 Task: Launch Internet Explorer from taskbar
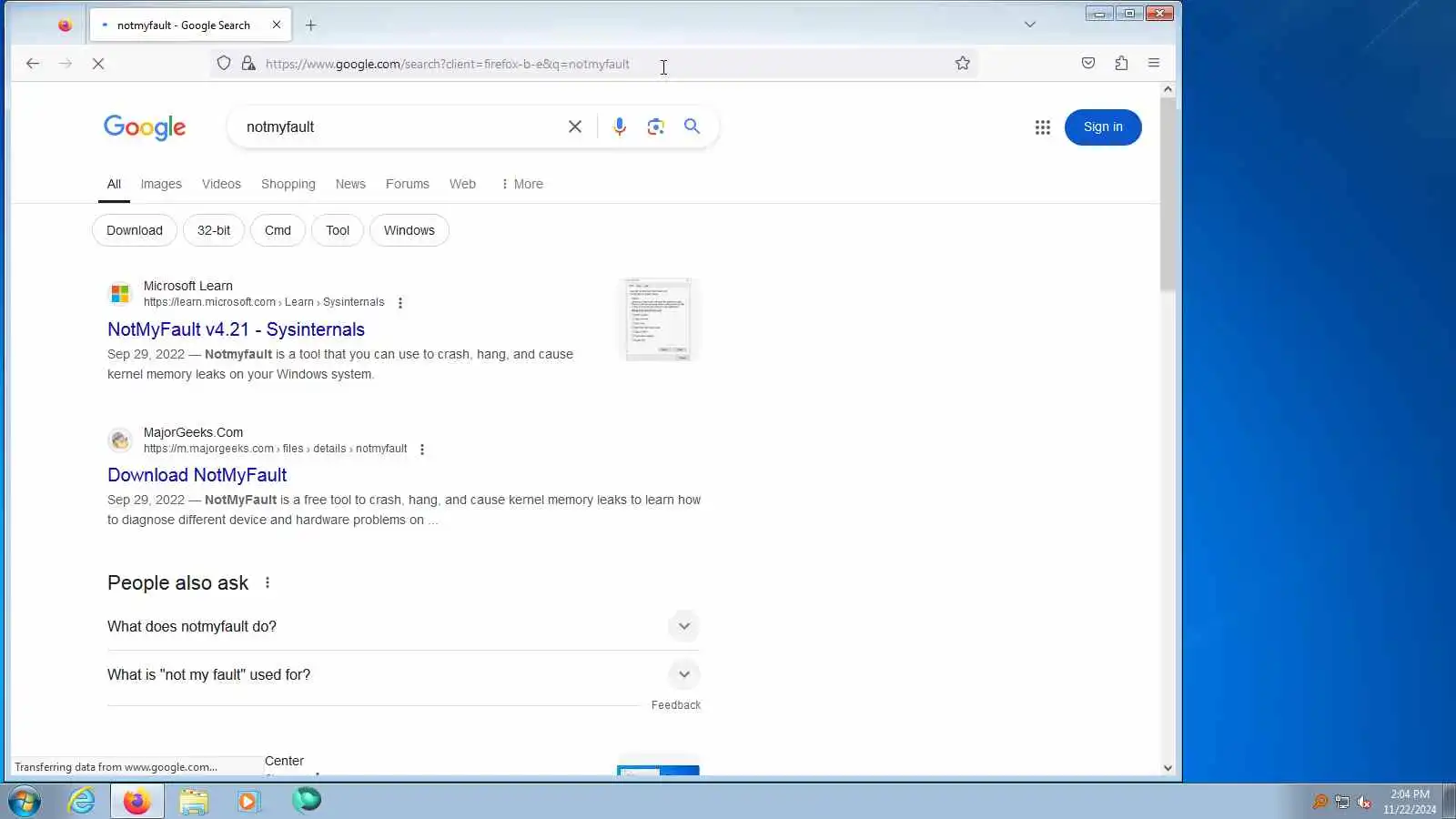click(x=82, y=802)
